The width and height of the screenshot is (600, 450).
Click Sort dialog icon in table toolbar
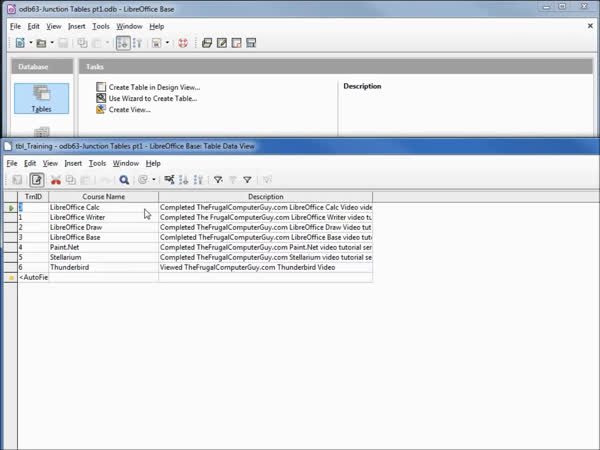tap(169, 180)
